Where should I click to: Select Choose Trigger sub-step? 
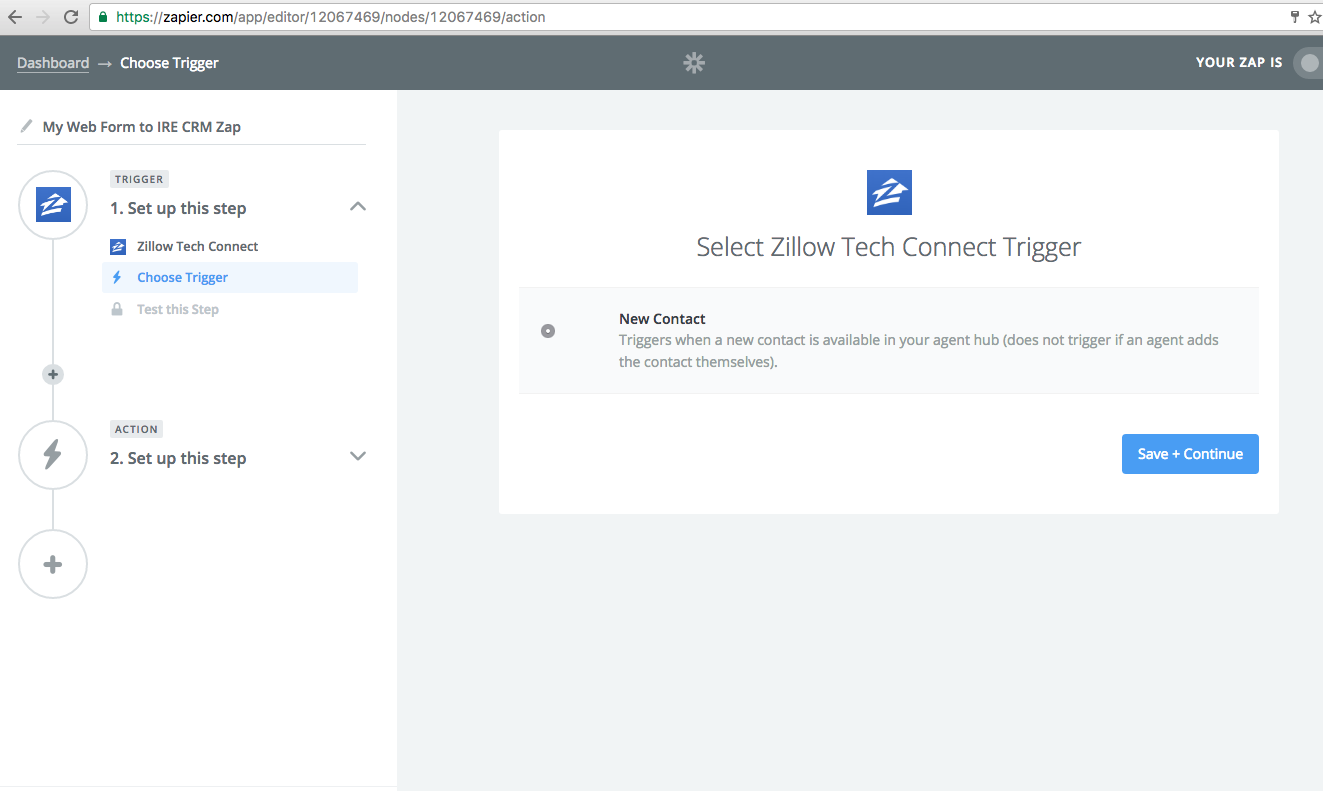(230, 278)
